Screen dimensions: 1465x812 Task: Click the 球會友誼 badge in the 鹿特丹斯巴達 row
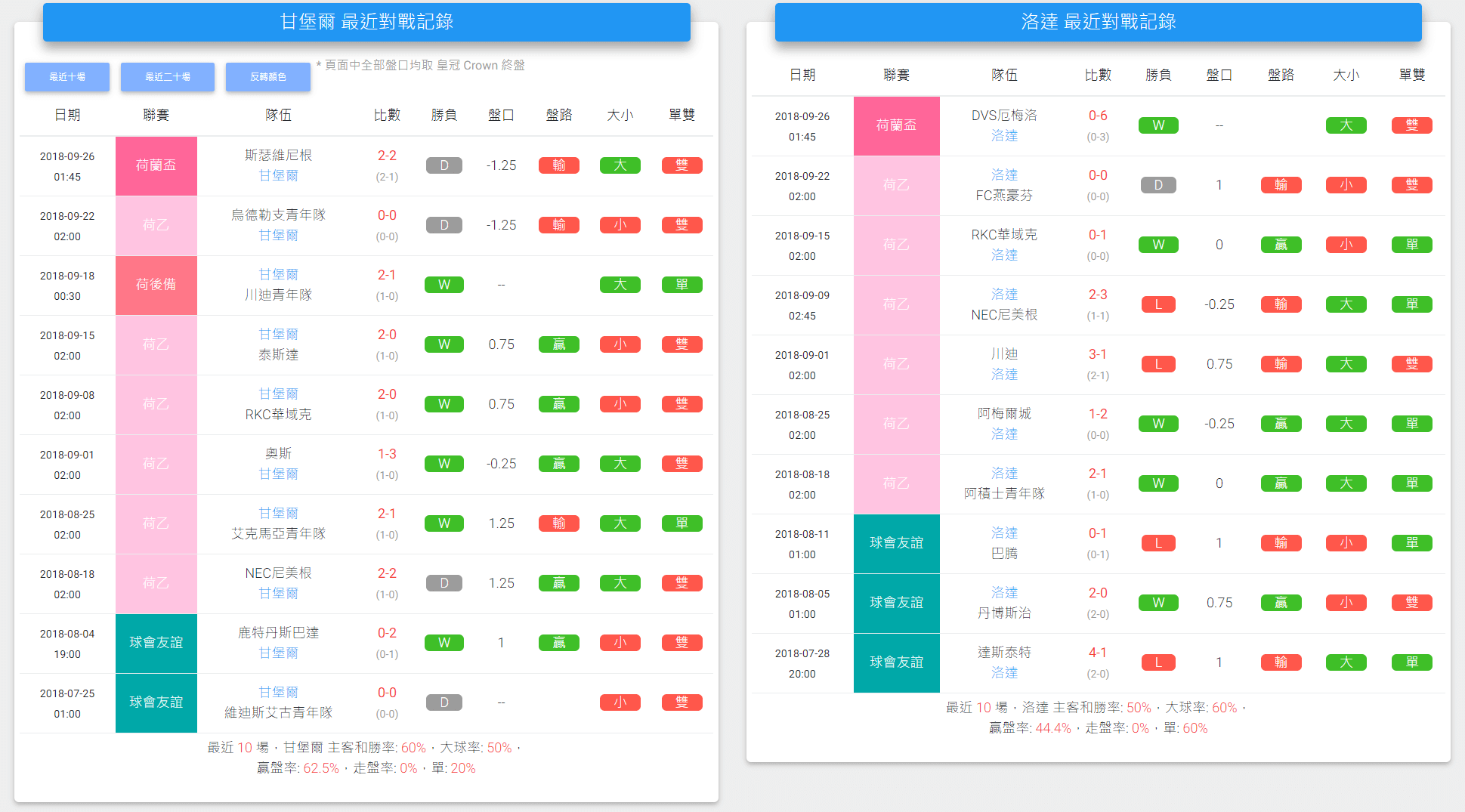[x=156, y=643]
